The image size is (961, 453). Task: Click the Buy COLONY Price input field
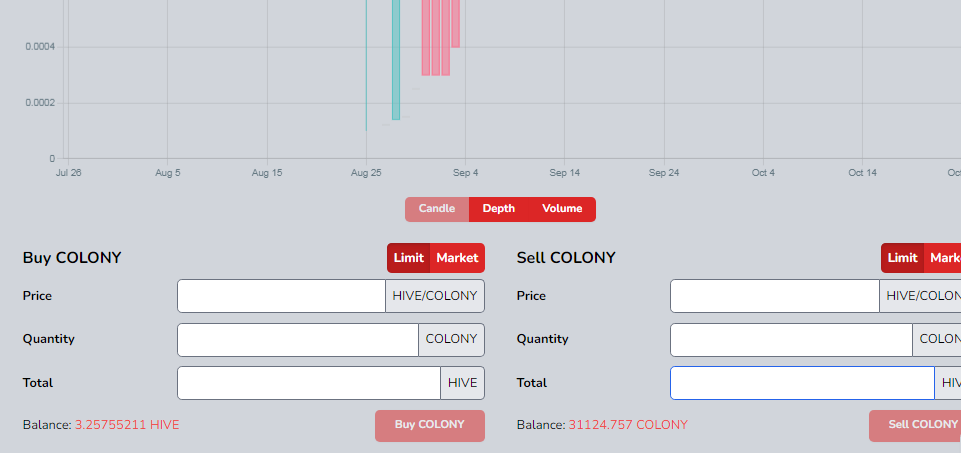(281, 296)
